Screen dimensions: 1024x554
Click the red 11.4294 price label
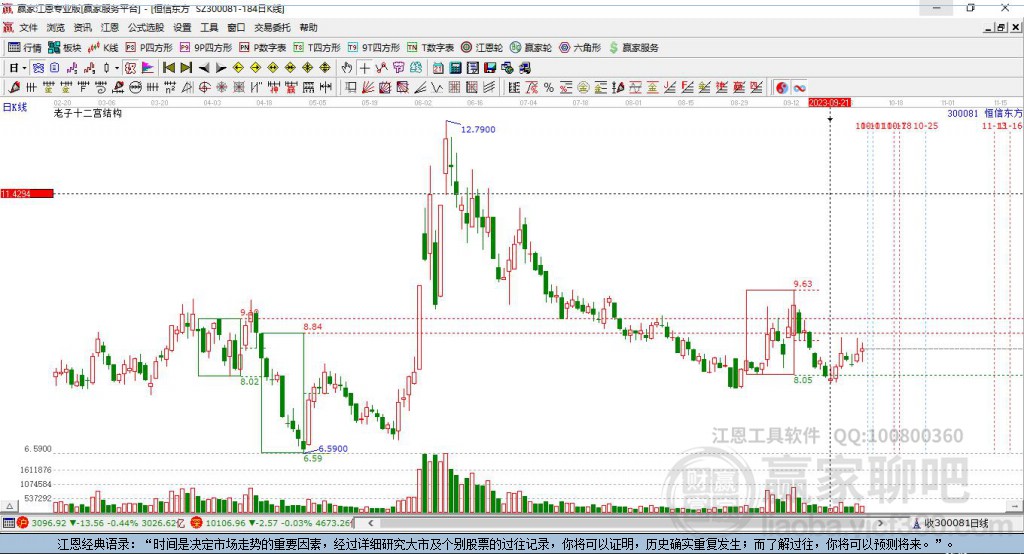coord(26,193)
